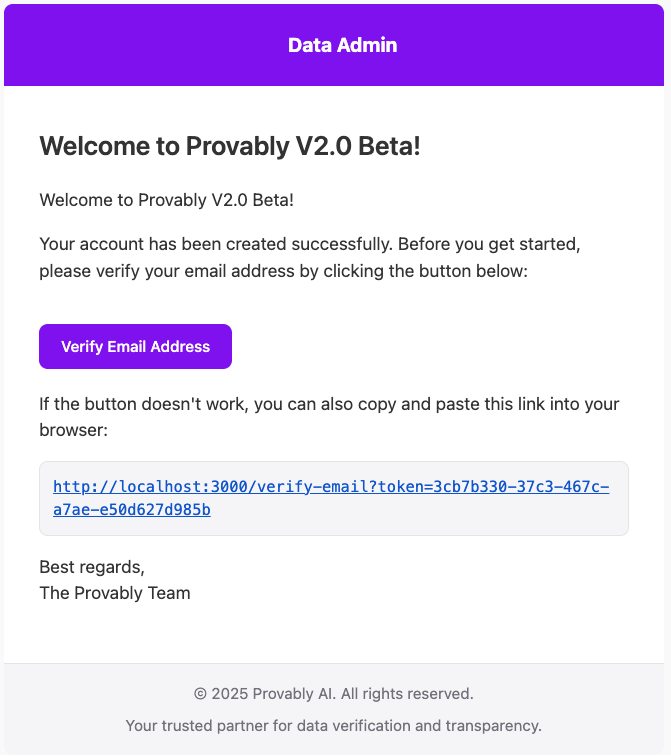Click the "Best regards," closing line
671x756 pixels.
coord(92,567)
